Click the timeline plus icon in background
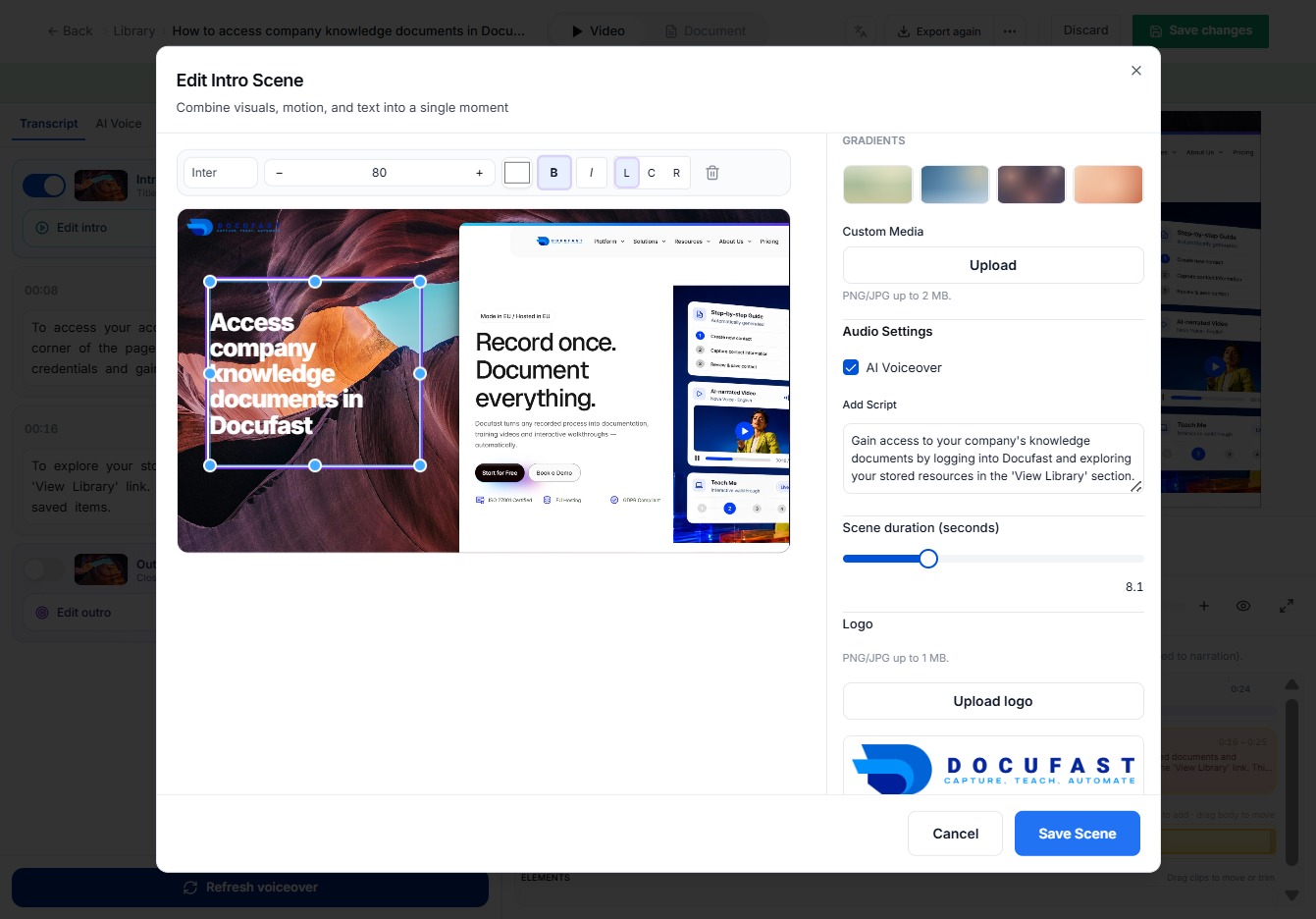 [1204, 606]
